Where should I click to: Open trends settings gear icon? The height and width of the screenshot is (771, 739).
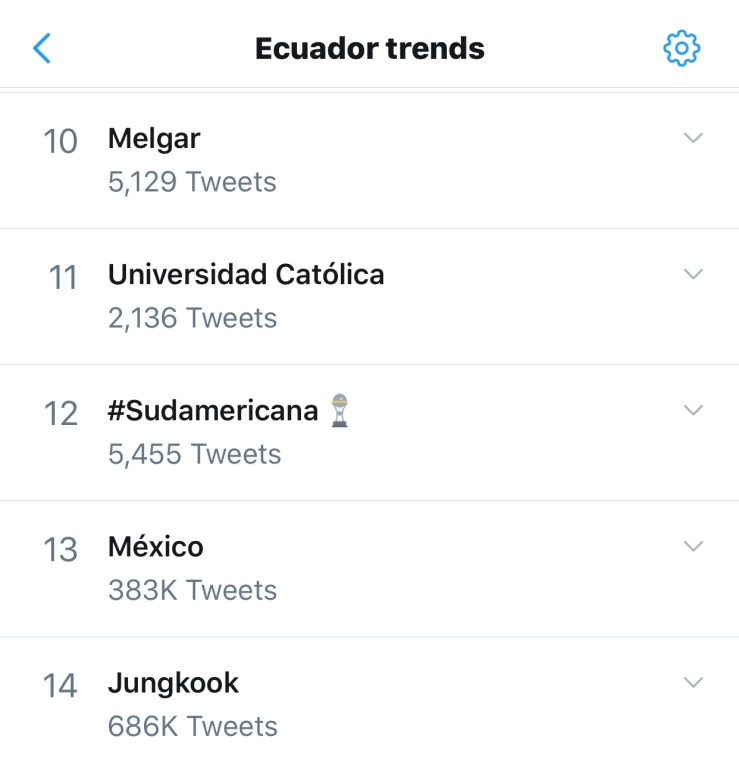[x=682, y=47]
